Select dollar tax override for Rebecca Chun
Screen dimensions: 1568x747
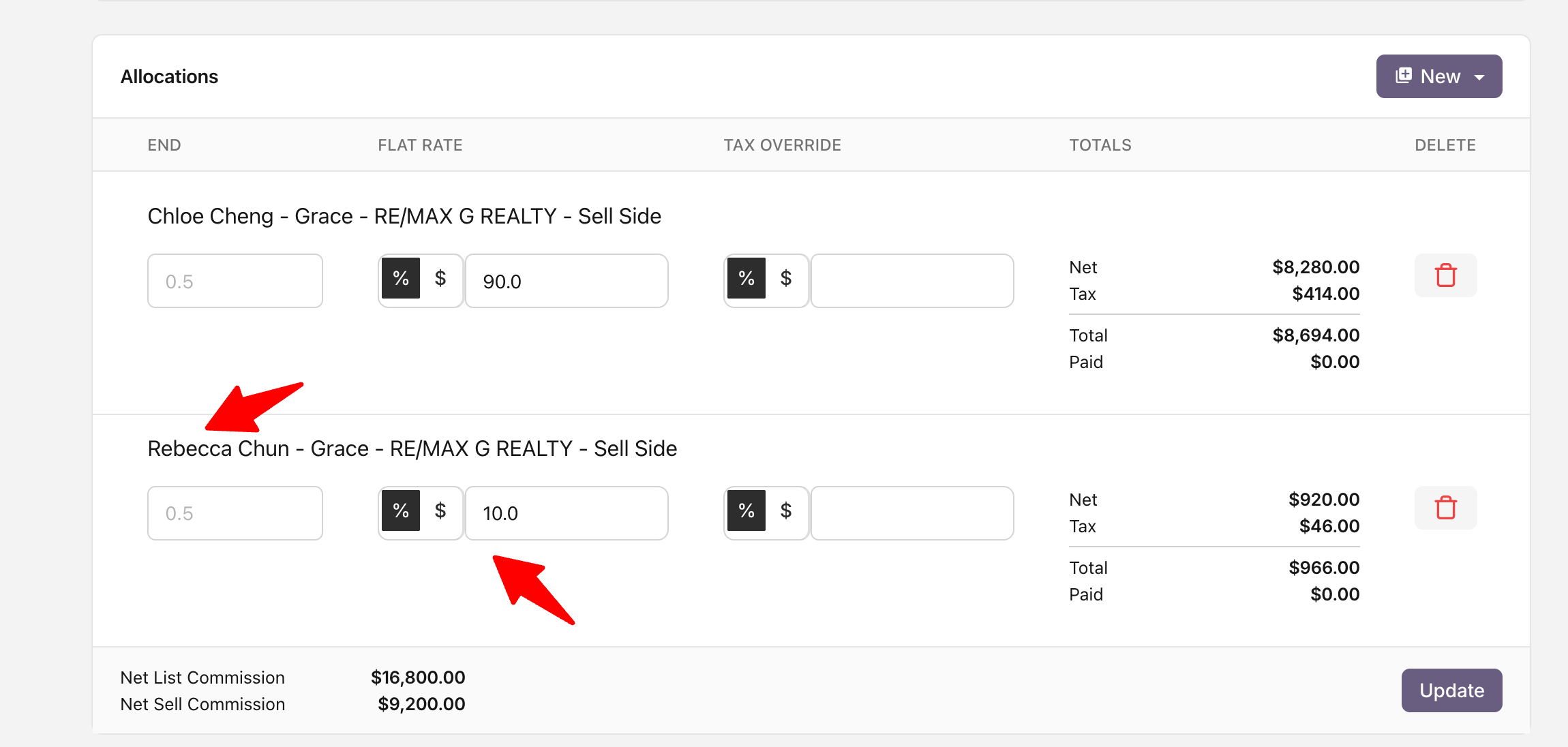786,510
